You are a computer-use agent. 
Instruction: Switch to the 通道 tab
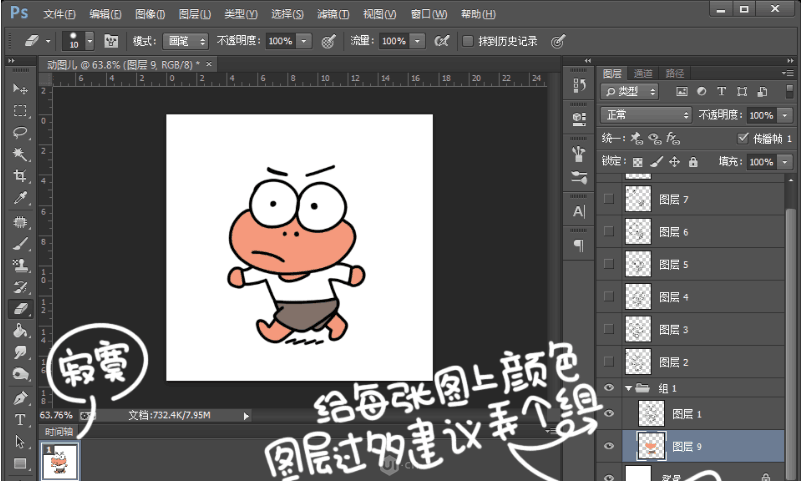tap(643, 74)
